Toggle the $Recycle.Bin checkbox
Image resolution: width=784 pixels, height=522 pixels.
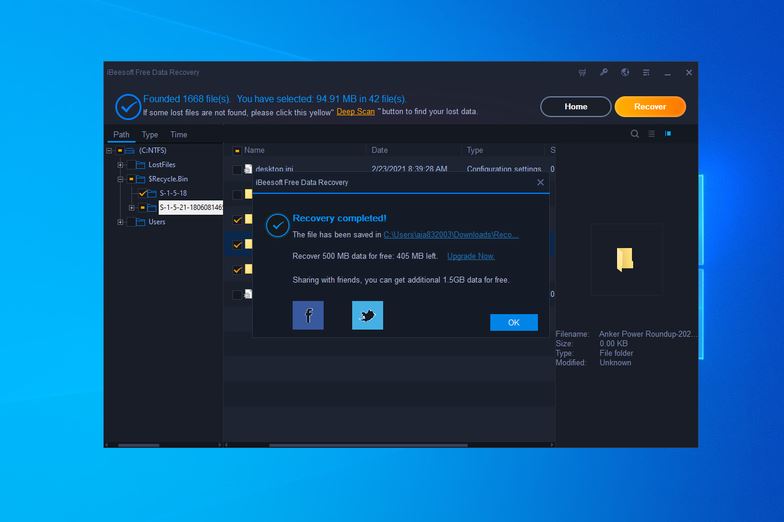click(131, 179)
